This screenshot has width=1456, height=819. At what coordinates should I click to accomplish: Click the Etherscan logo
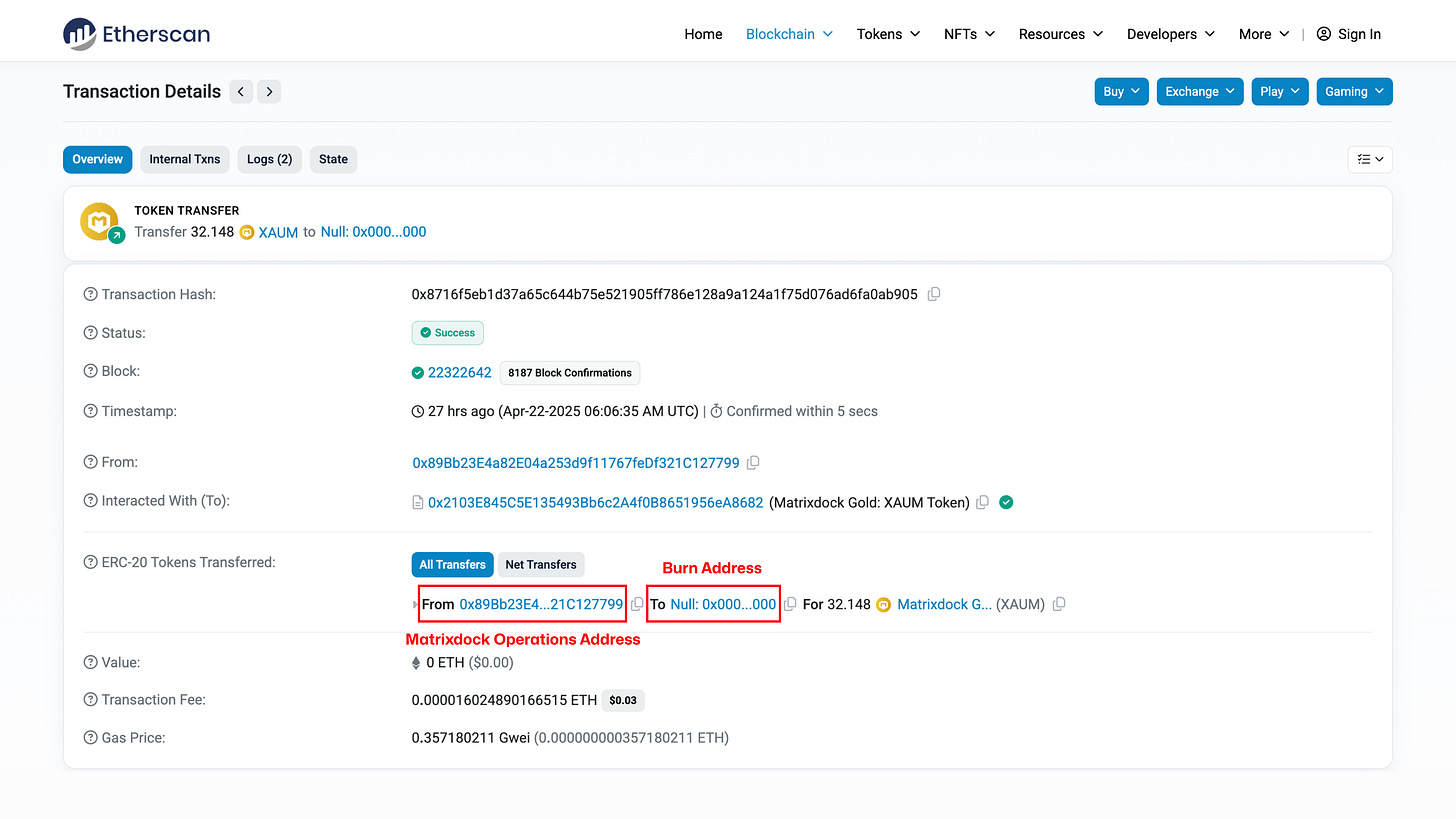point(136,34)
